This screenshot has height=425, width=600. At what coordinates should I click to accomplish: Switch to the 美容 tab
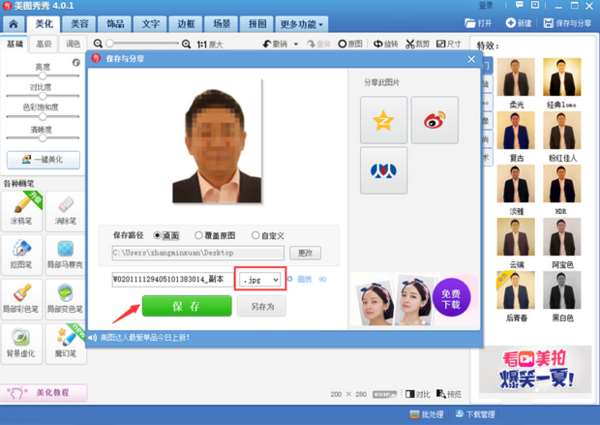point(80,24)
